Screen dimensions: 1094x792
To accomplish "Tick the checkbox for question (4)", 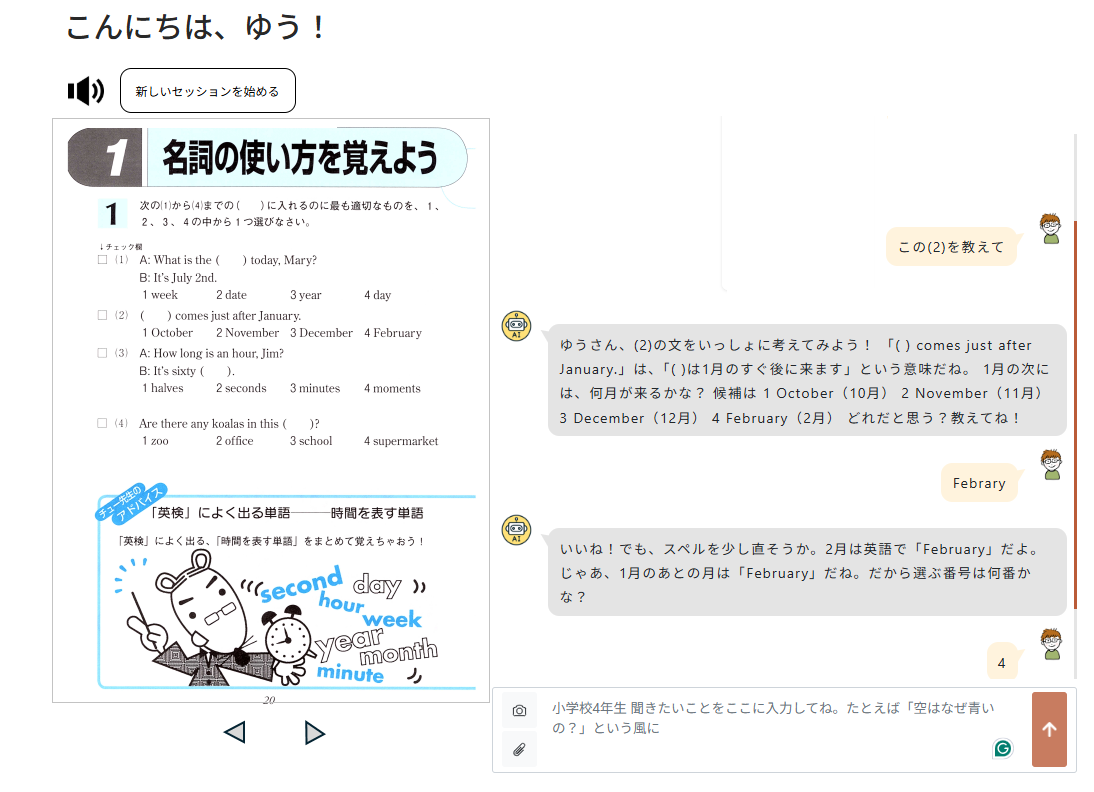I will [103, 423].
